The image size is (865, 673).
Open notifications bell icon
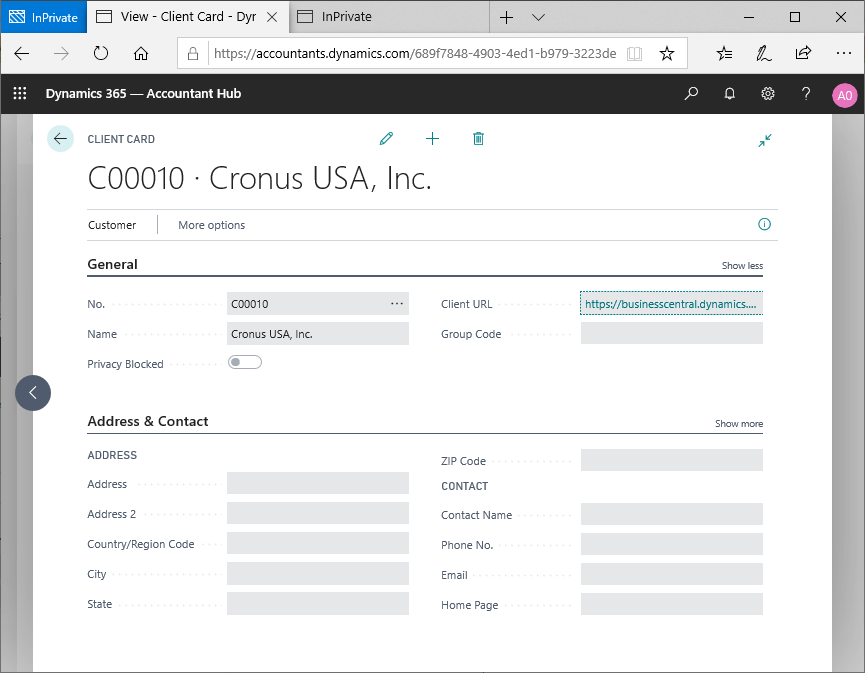729,94
